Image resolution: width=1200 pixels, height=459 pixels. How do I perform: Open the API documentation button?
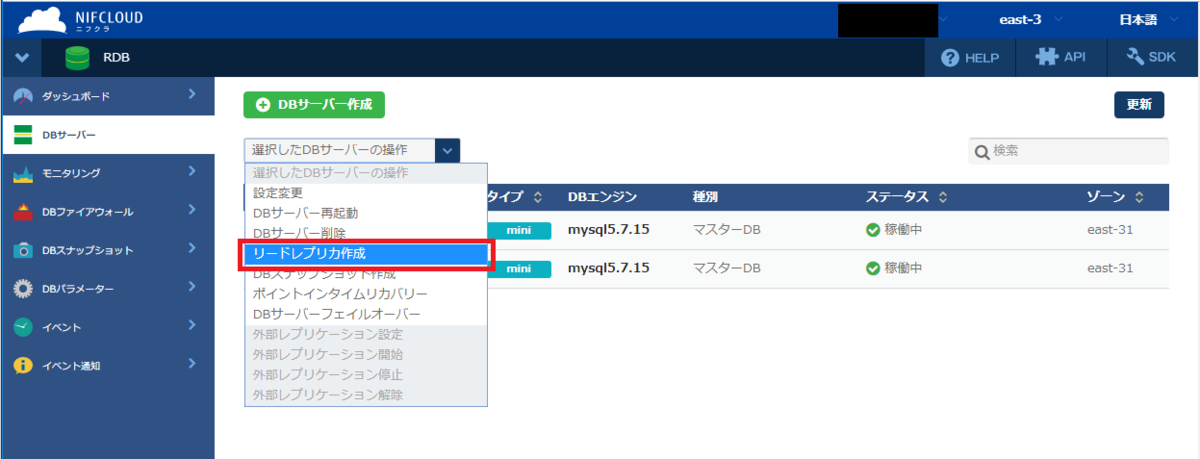coord(1061,58)
